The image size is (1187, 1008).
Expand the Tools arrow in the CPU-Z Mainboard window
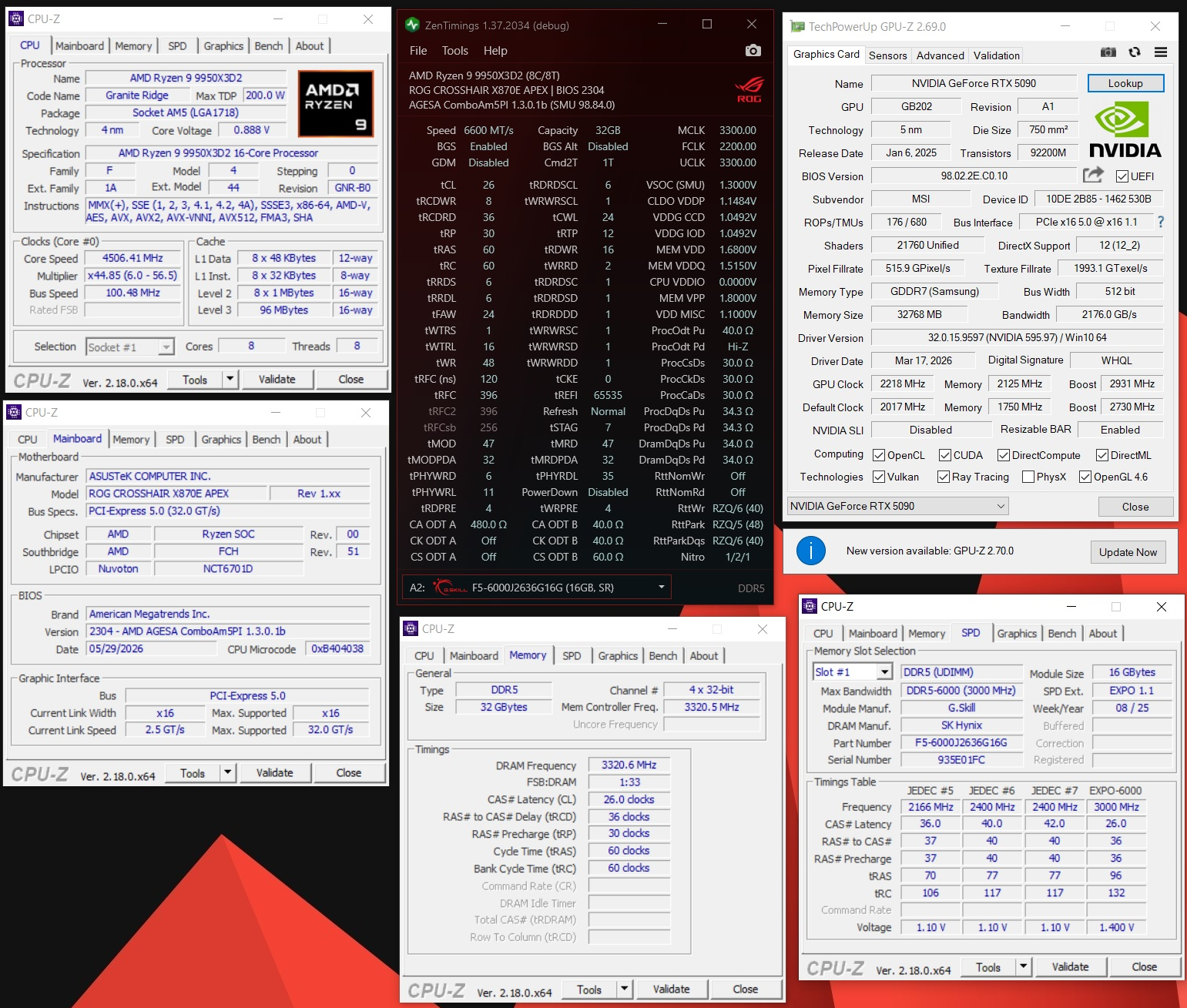(227, 772)
